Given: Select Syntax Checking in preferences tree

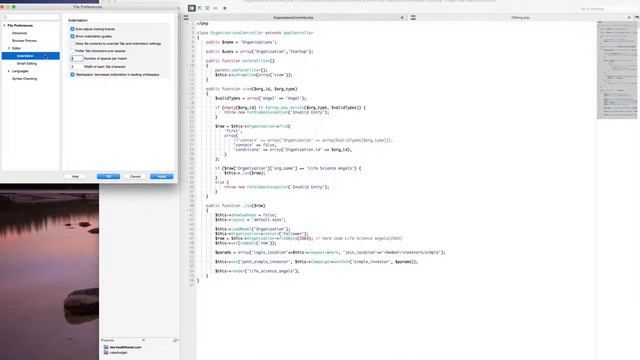Looking at the screenshot, I should point(24,79).
